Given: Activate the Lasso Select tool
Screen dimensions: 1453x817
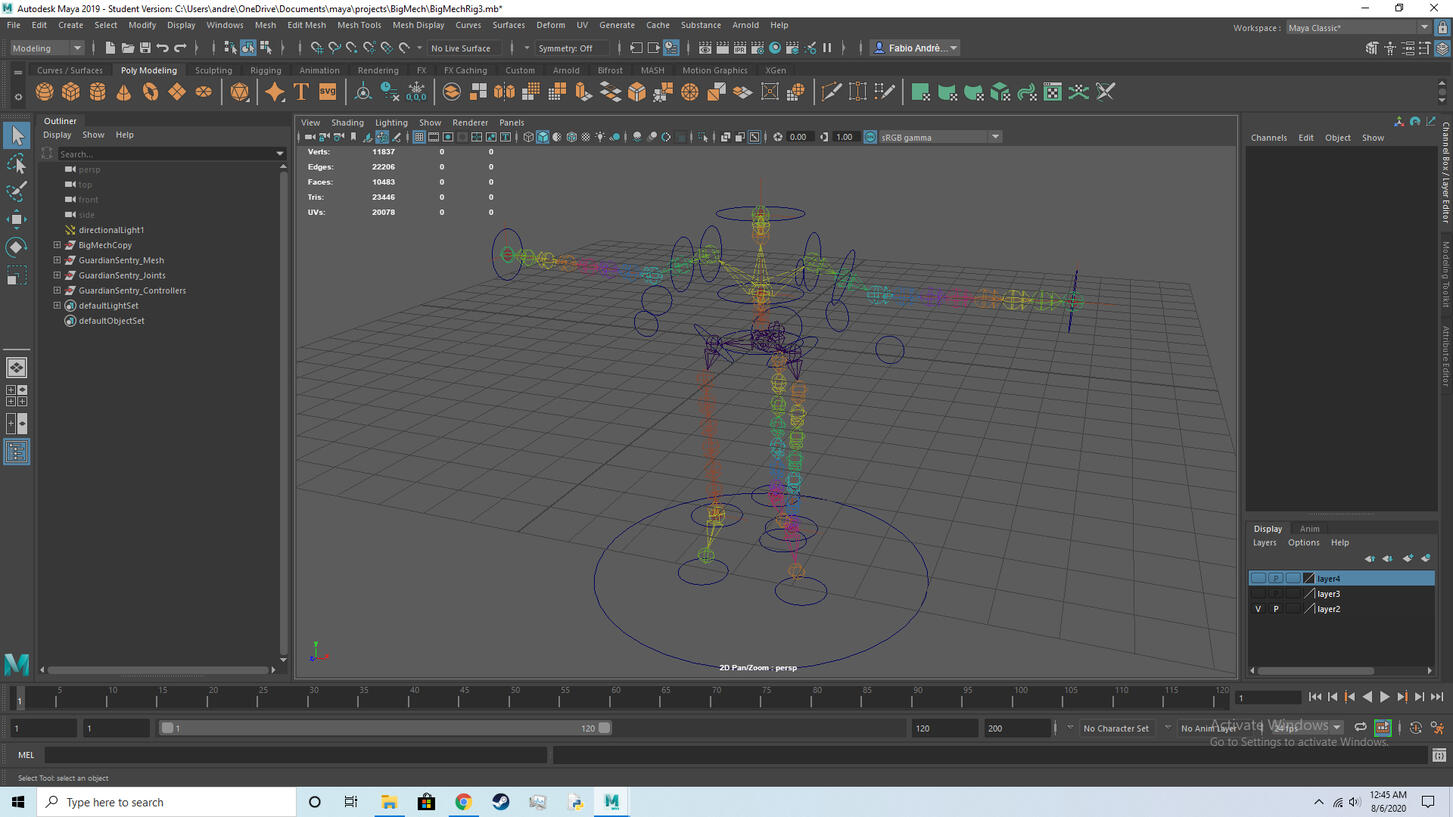Looking at the screenshot, I should [16, 163].
